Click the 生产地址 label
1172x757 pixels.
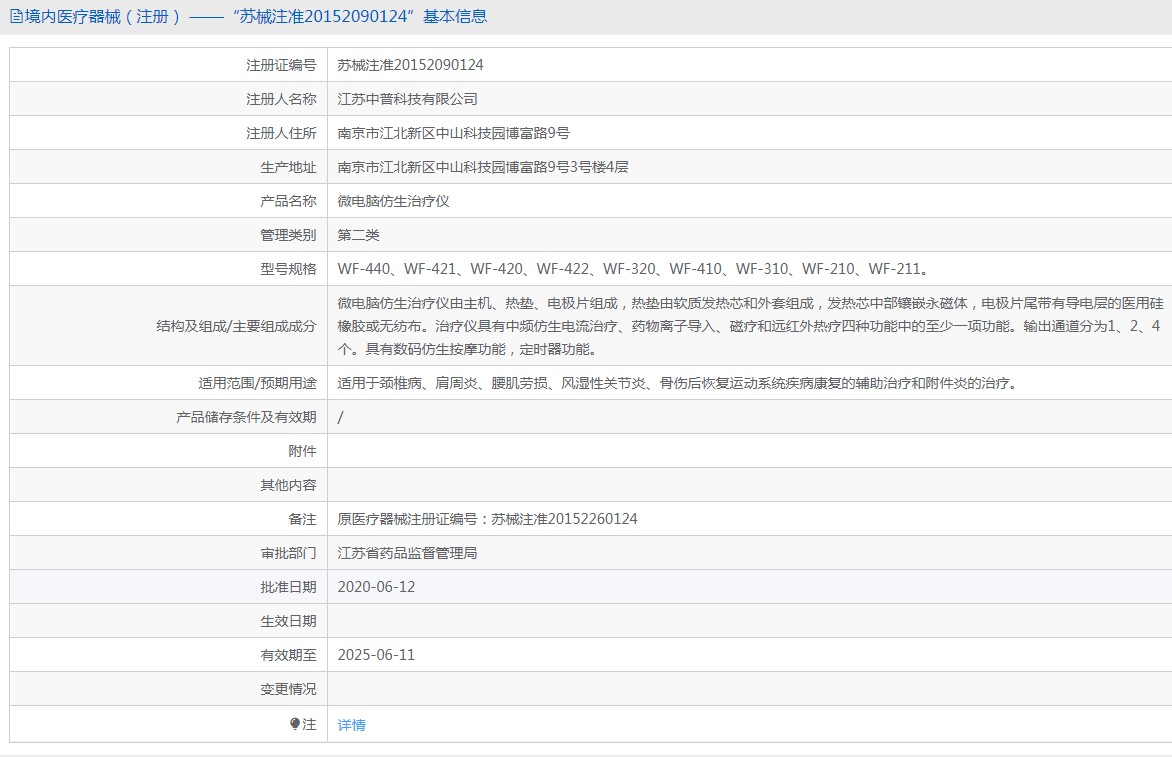coord(289,167)
